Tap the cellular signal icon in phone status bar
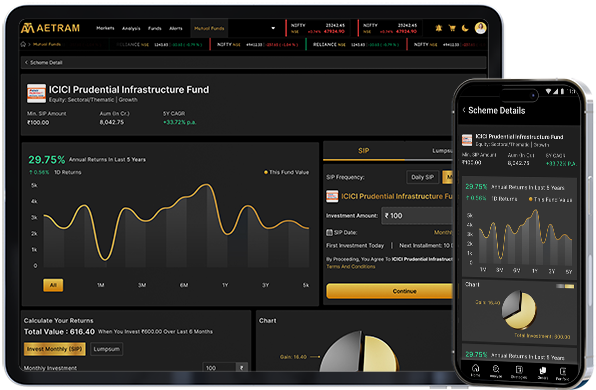Viewport: 596px width, 390px height. (555, 91)
